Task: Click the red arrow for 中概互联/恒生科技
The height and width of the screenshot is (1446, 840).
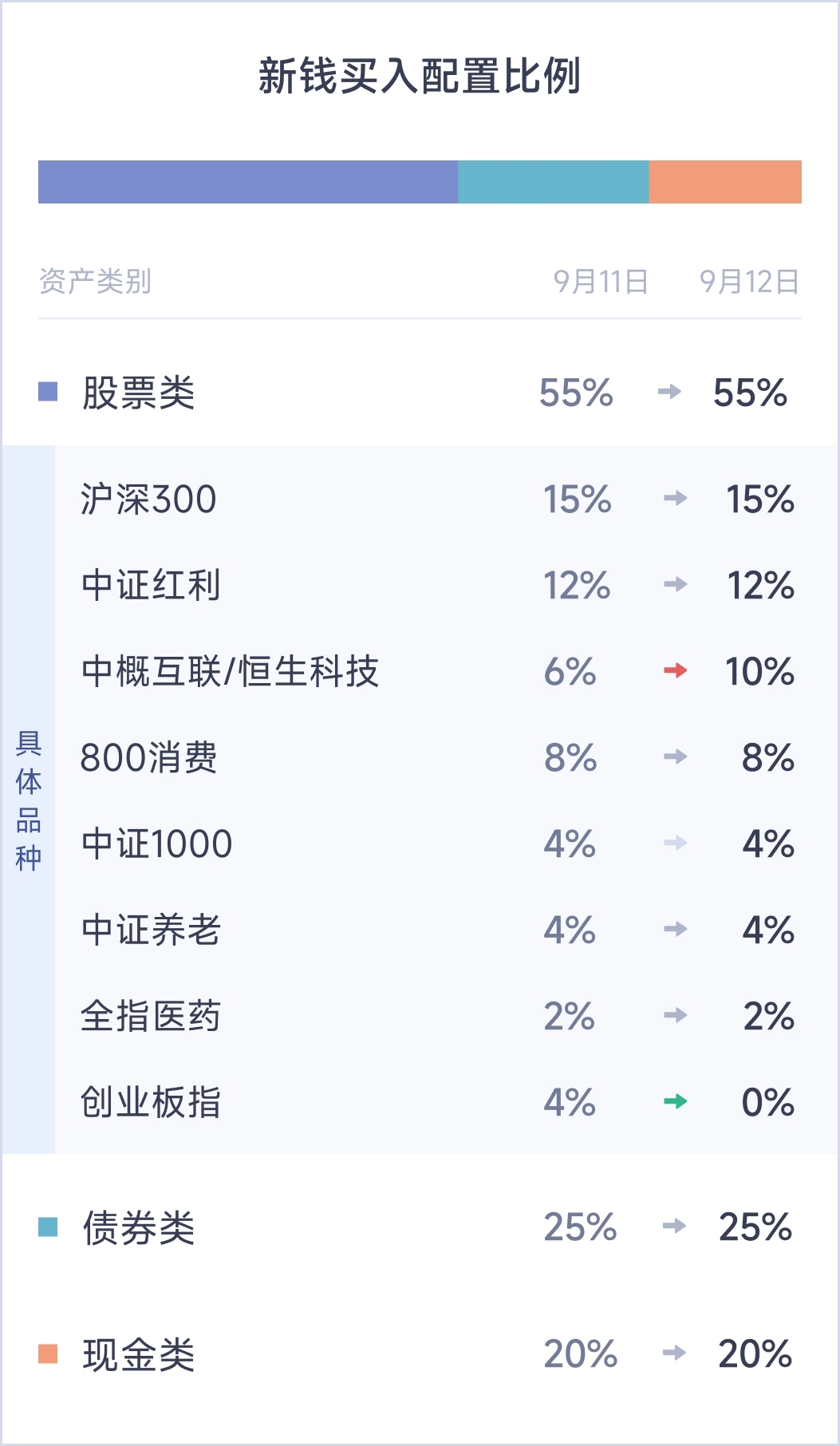Action: click(x=675, y=670)
